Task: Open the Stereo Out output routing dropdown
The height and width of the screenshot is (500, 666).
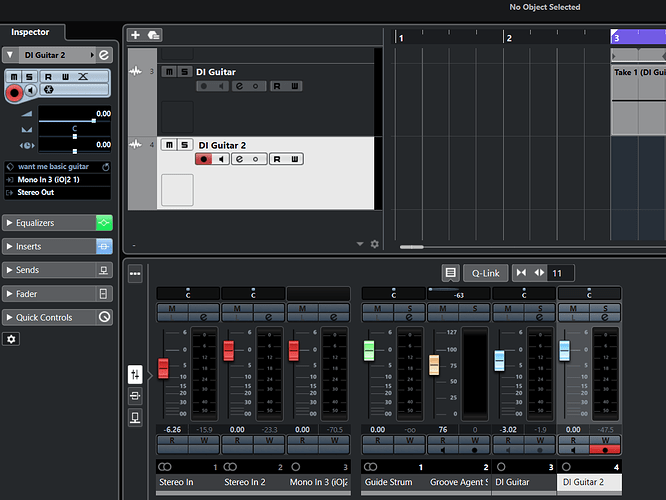Action: tap(58, 192)
